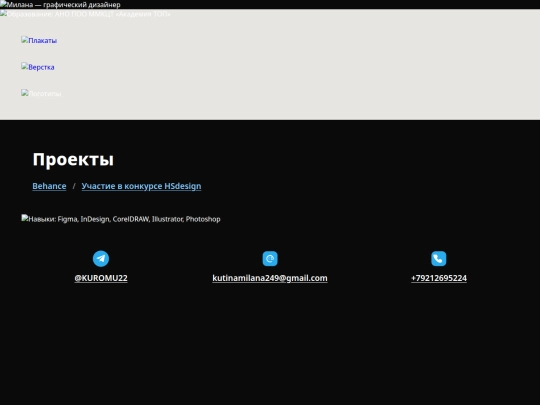Click the Проекты heading
Image resolution: width=540 pixels, height=405 pixels.
click(73, 159)
